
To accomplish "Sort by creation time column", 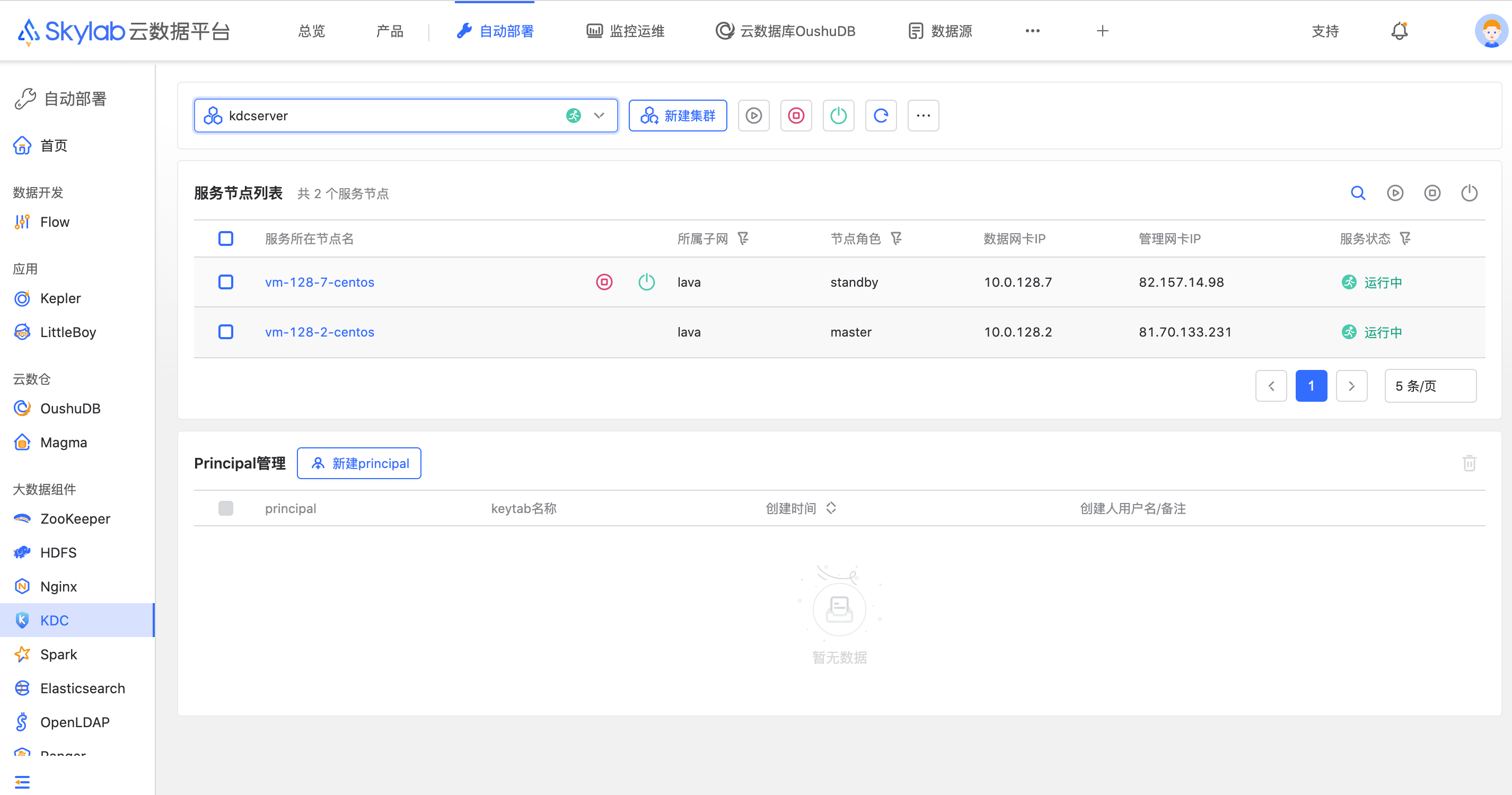I will tap(830, 508).
